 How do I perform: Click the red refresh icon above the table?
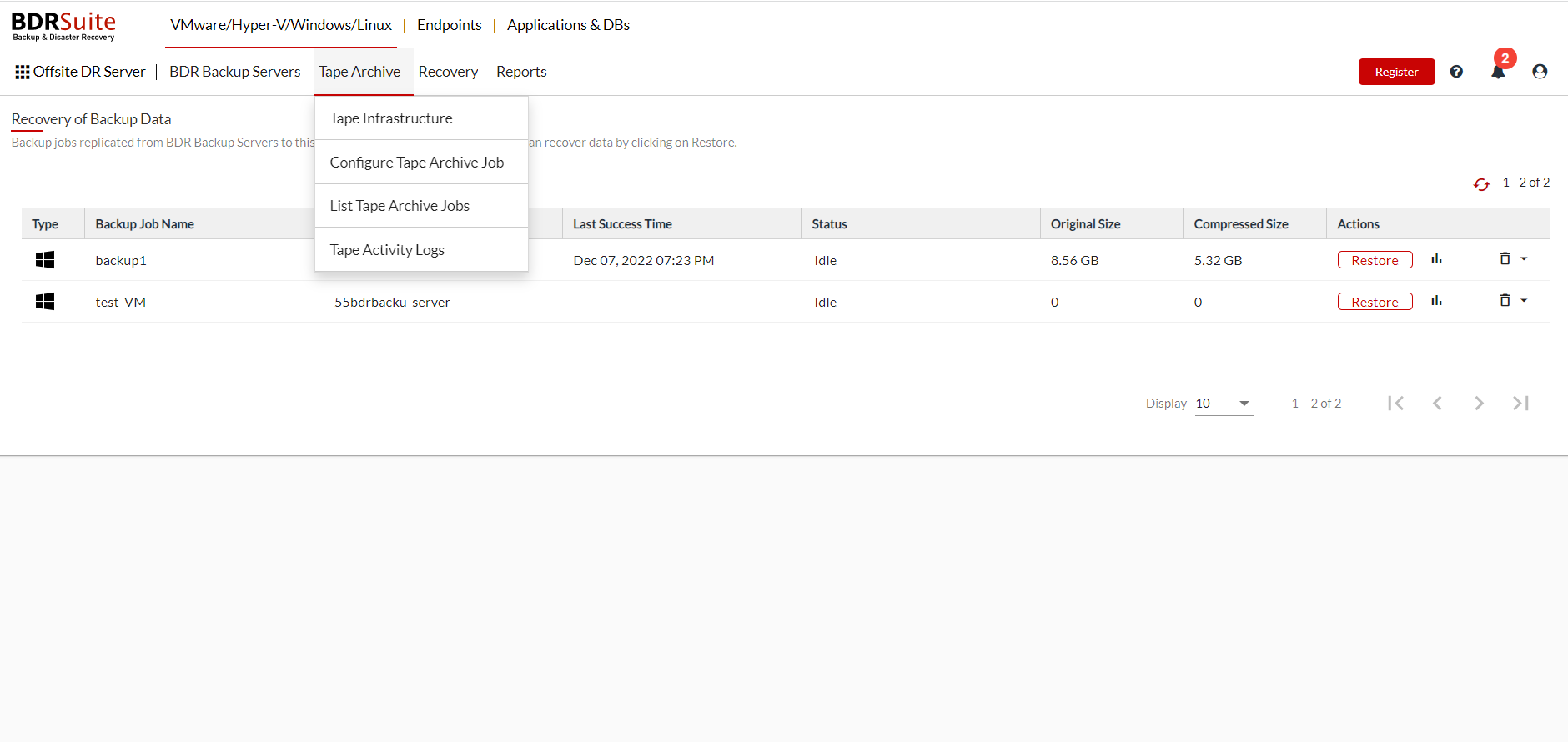click(1481, 184)
